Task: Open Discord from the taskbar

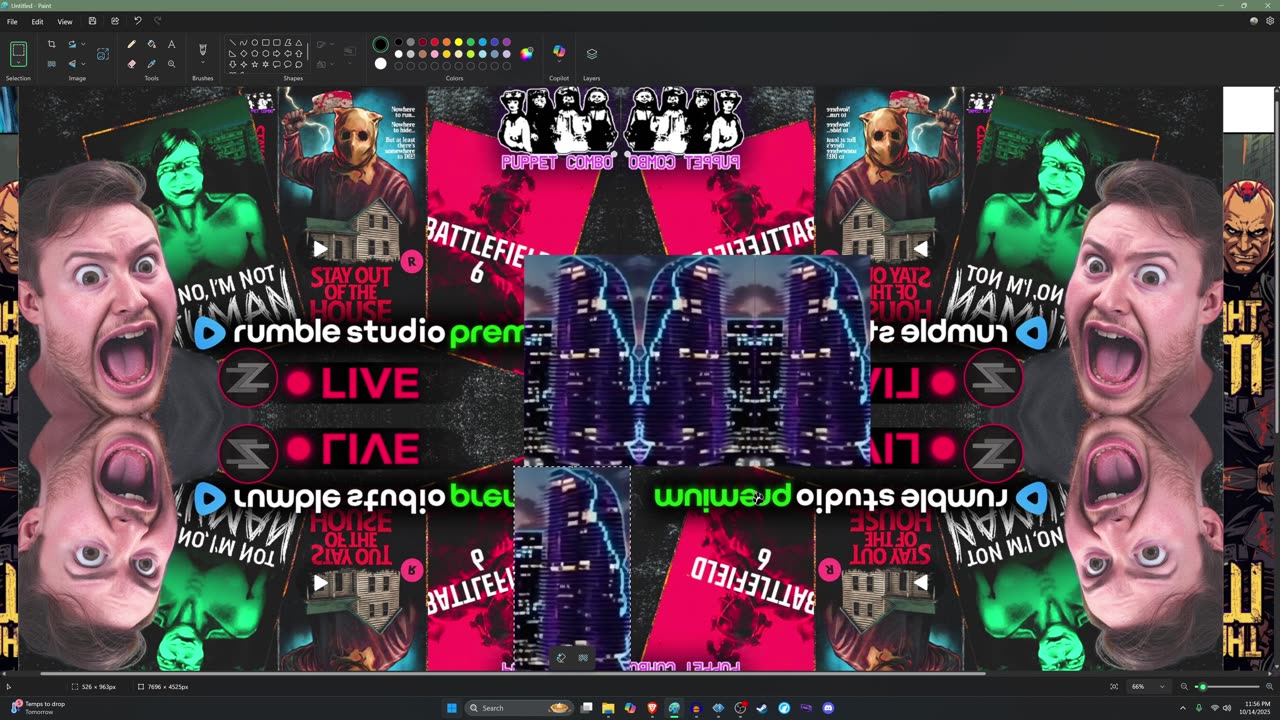Action: click(x=828, y=708)
